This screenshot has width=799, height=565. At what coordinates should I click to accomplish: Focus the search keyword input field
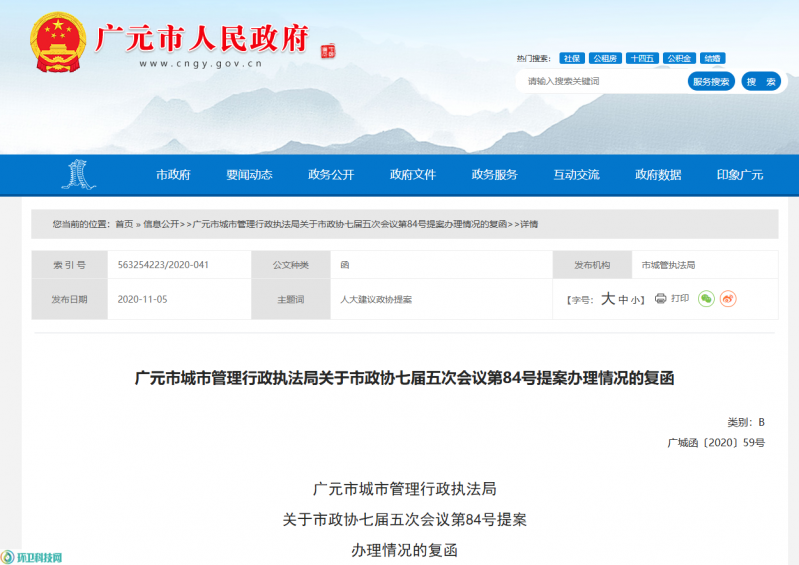[600, 81]
